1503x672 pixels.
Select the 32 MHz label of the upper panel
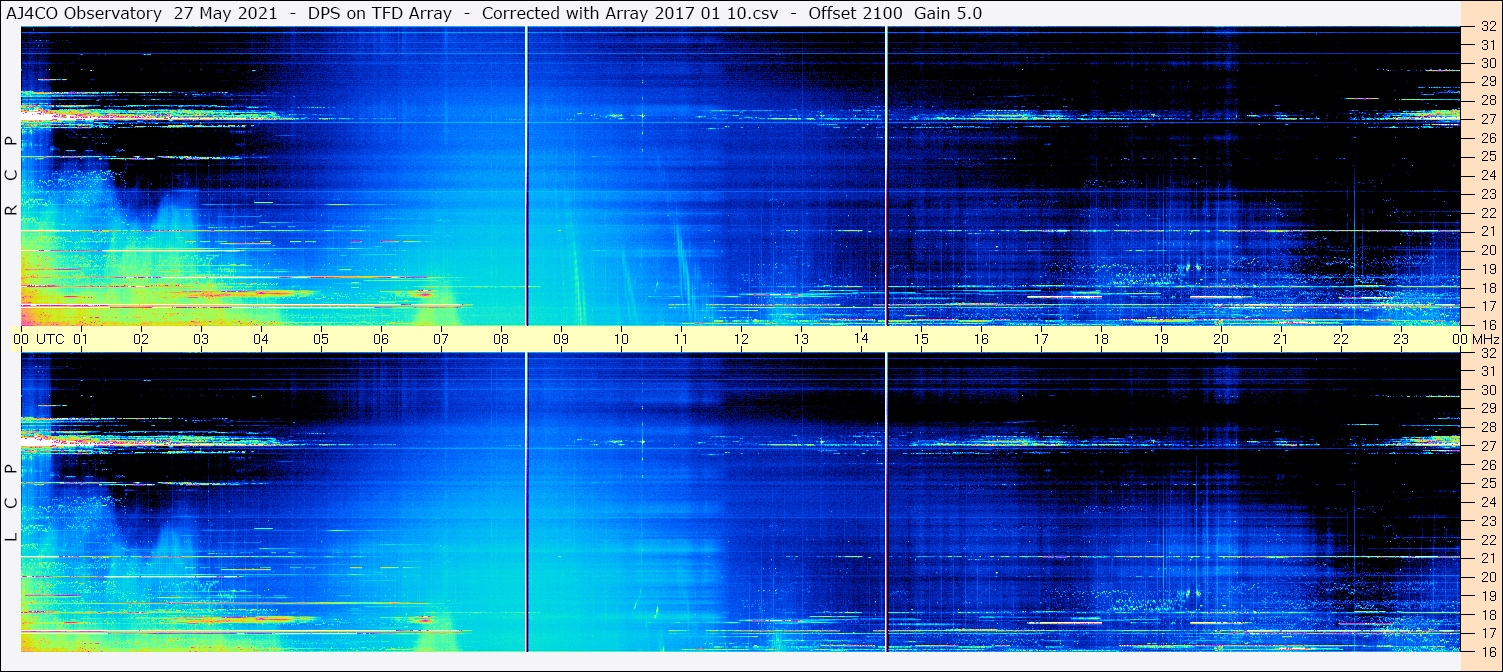point(1487,27)
